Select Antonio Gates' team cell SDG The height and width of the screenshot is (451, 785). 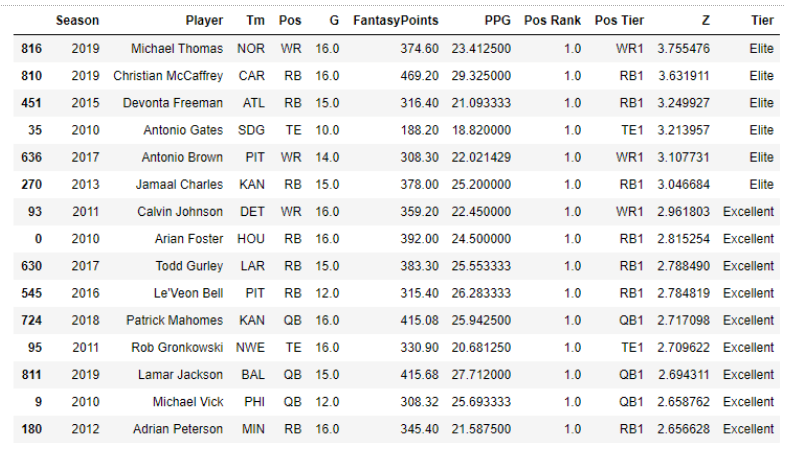pos(251,130)
